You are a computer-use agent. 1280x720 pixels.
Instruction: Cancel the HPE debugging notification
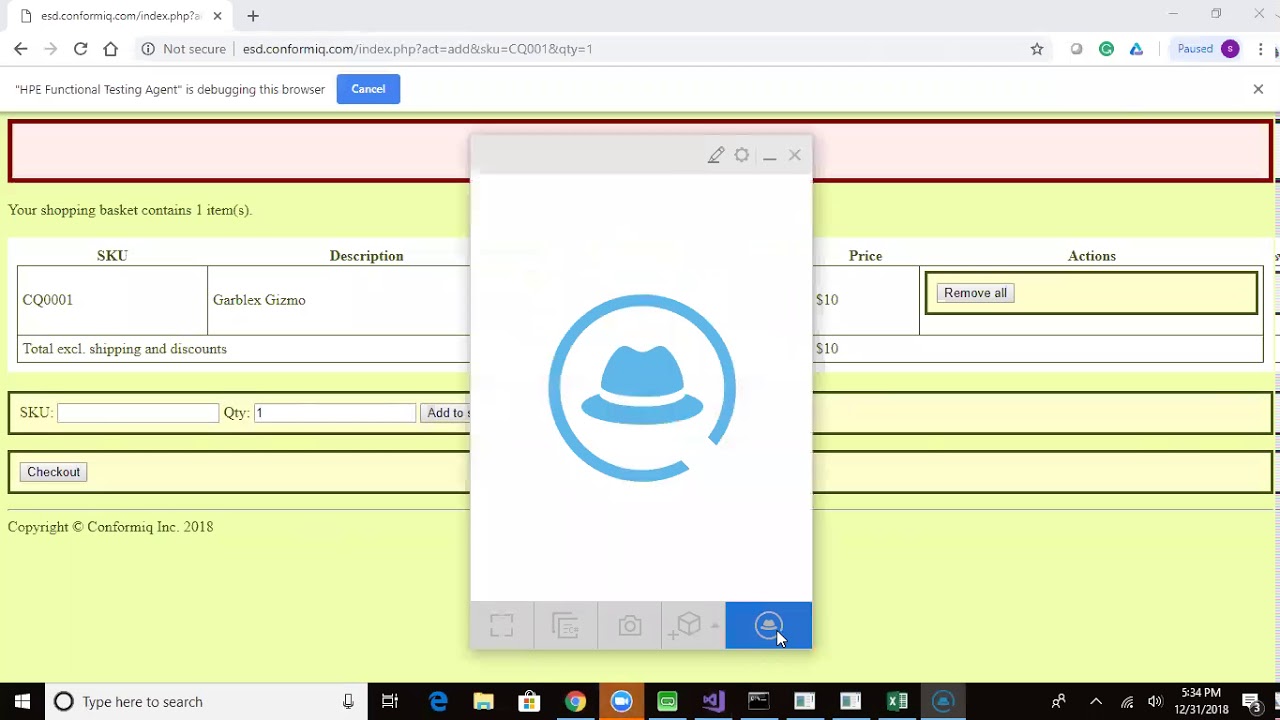(x=368, y=89)
